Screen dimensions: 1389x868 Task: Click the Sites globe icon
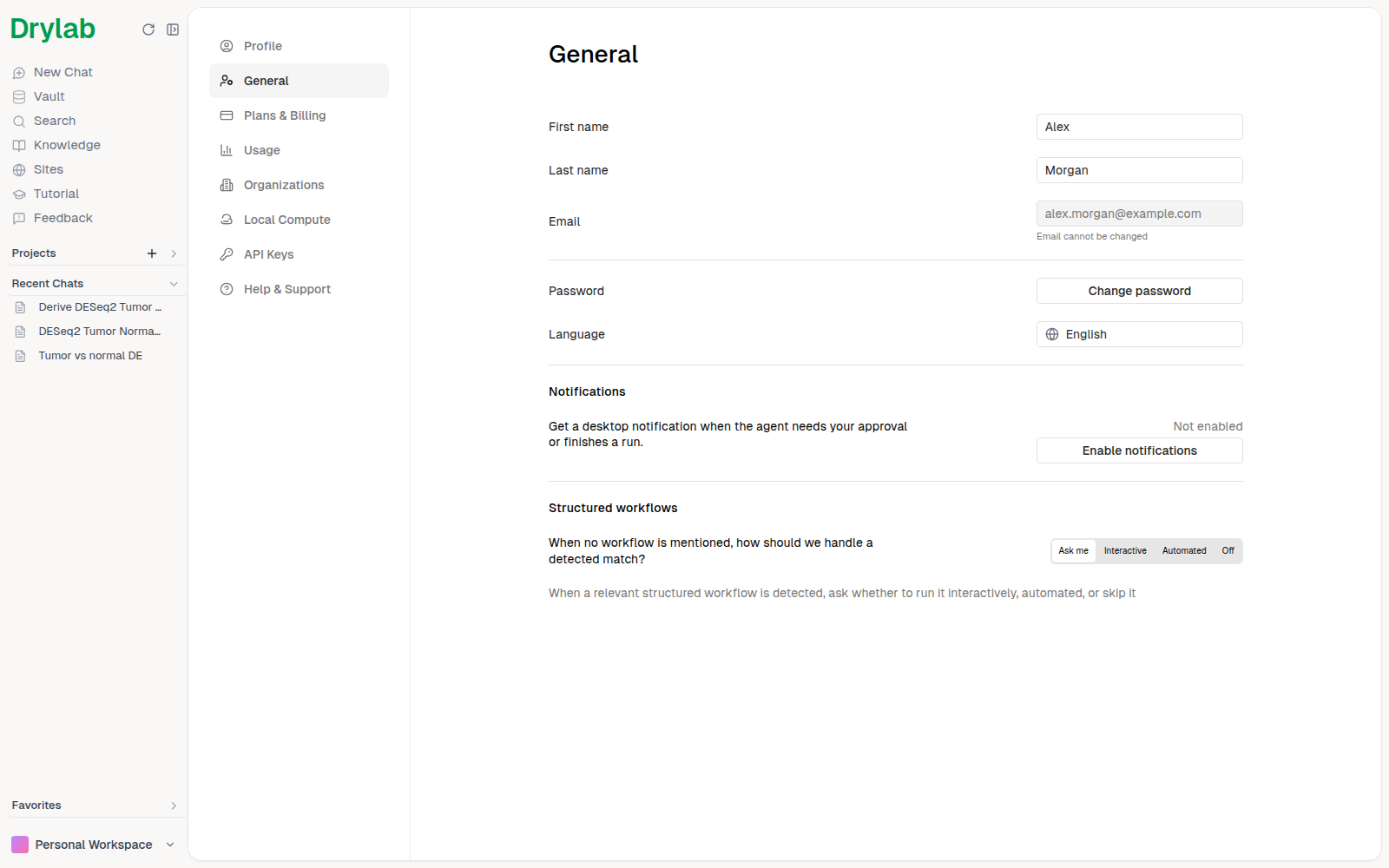[x=19, y=170]
